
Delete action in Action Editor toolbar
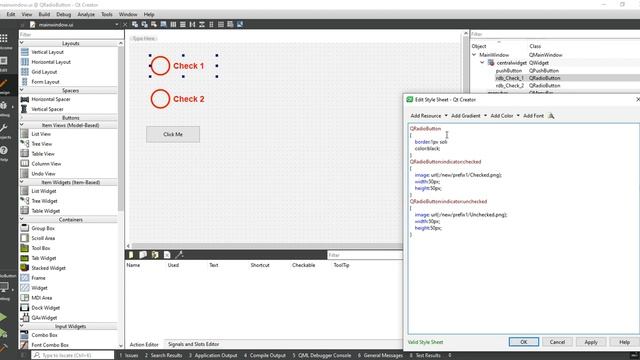(167, 255)
